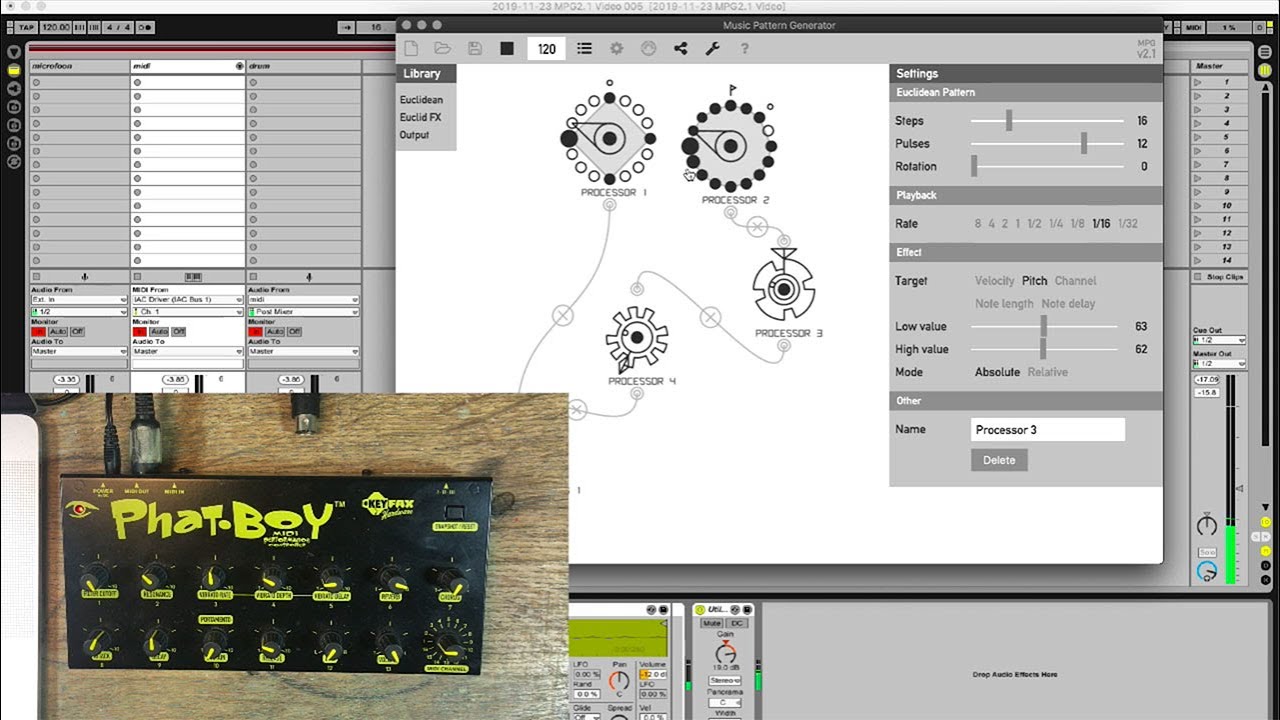Set midi track Monitor to Auto
Image resolution: width=1280 pixels, height=720 pixels.
[x=160, y=331]
